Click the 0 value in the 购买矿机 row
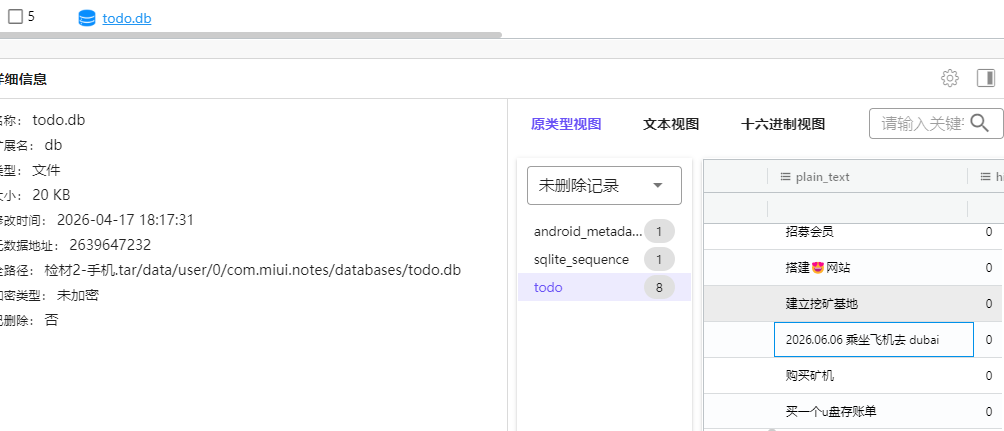 coord(989,375)
